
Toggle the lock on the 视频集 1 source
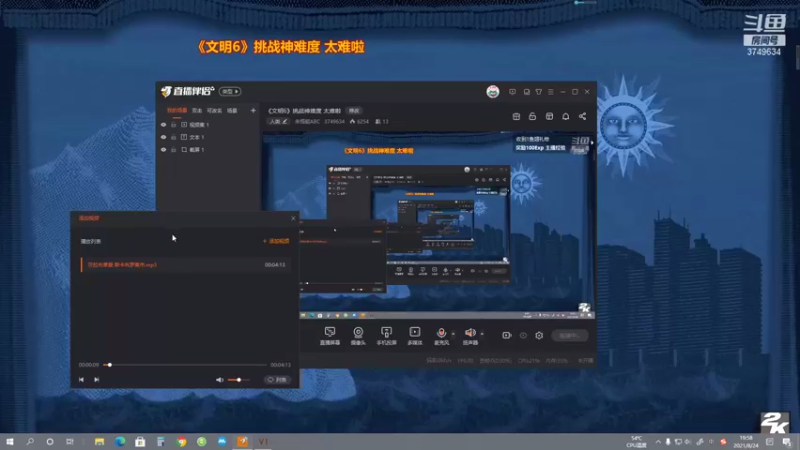coord(173,124)
